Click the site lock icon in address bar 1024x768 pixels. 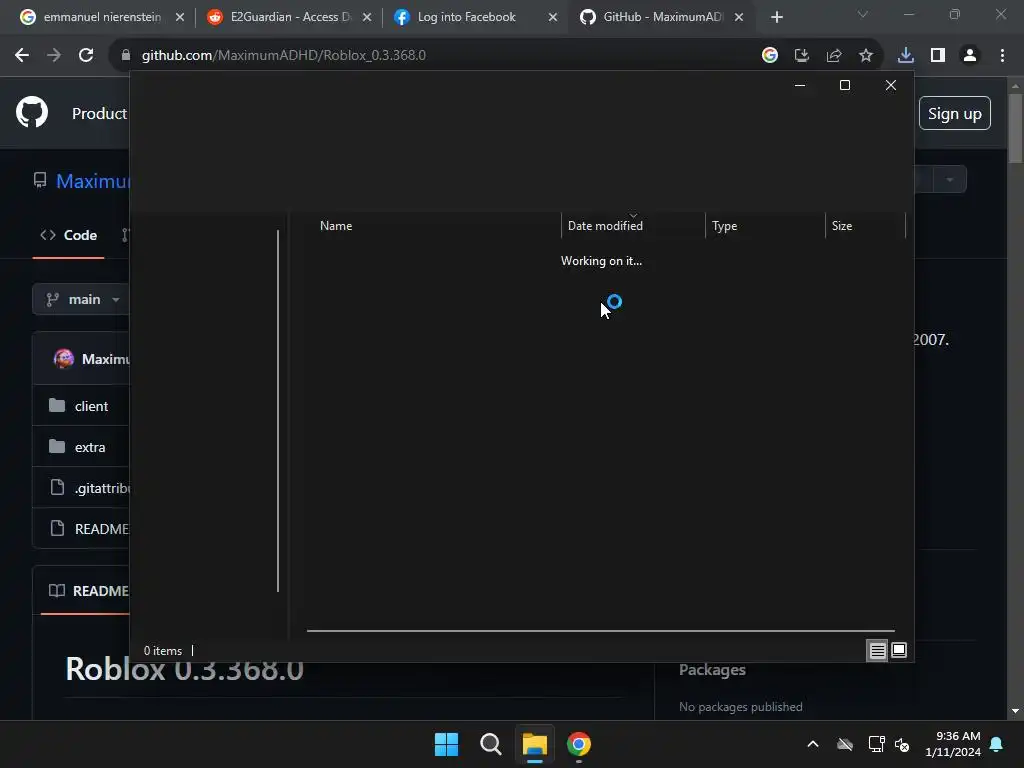click(x=126, y=56)
